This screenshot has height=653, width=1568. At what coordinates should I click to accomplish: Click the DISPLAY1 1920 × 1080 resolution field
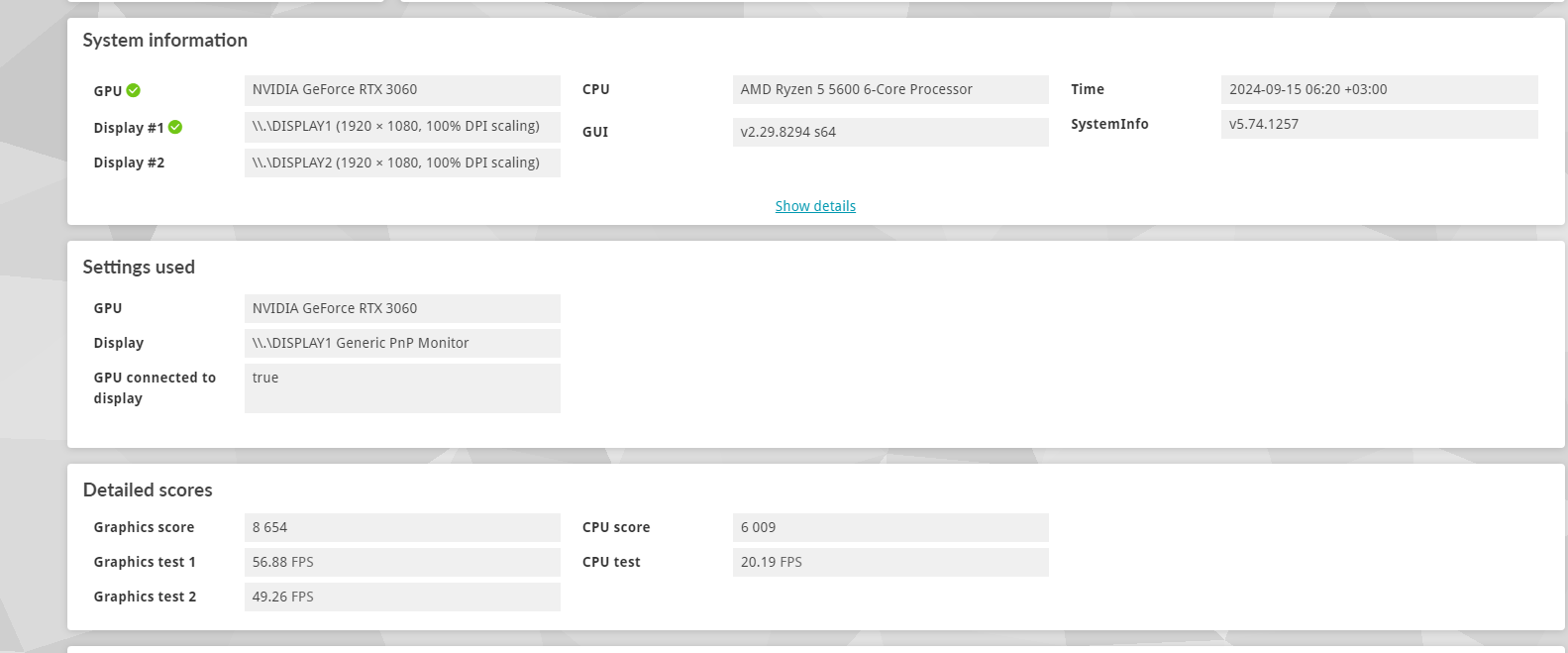coord(402,127)
